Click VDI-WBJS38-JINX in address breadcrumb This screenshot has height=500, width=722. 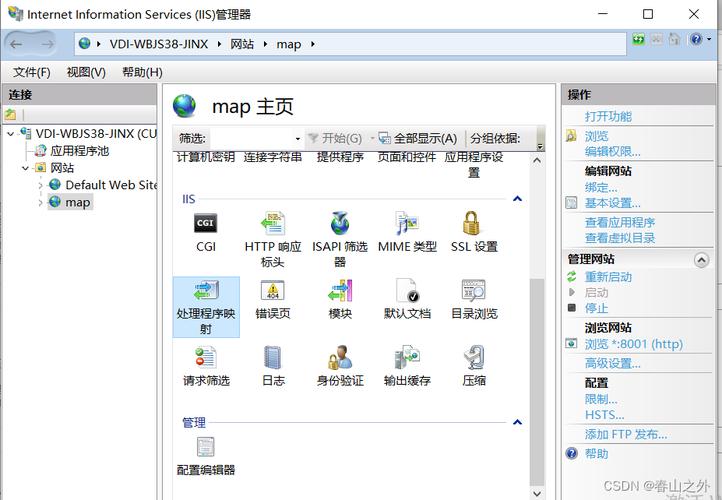(x=159, y=44)
